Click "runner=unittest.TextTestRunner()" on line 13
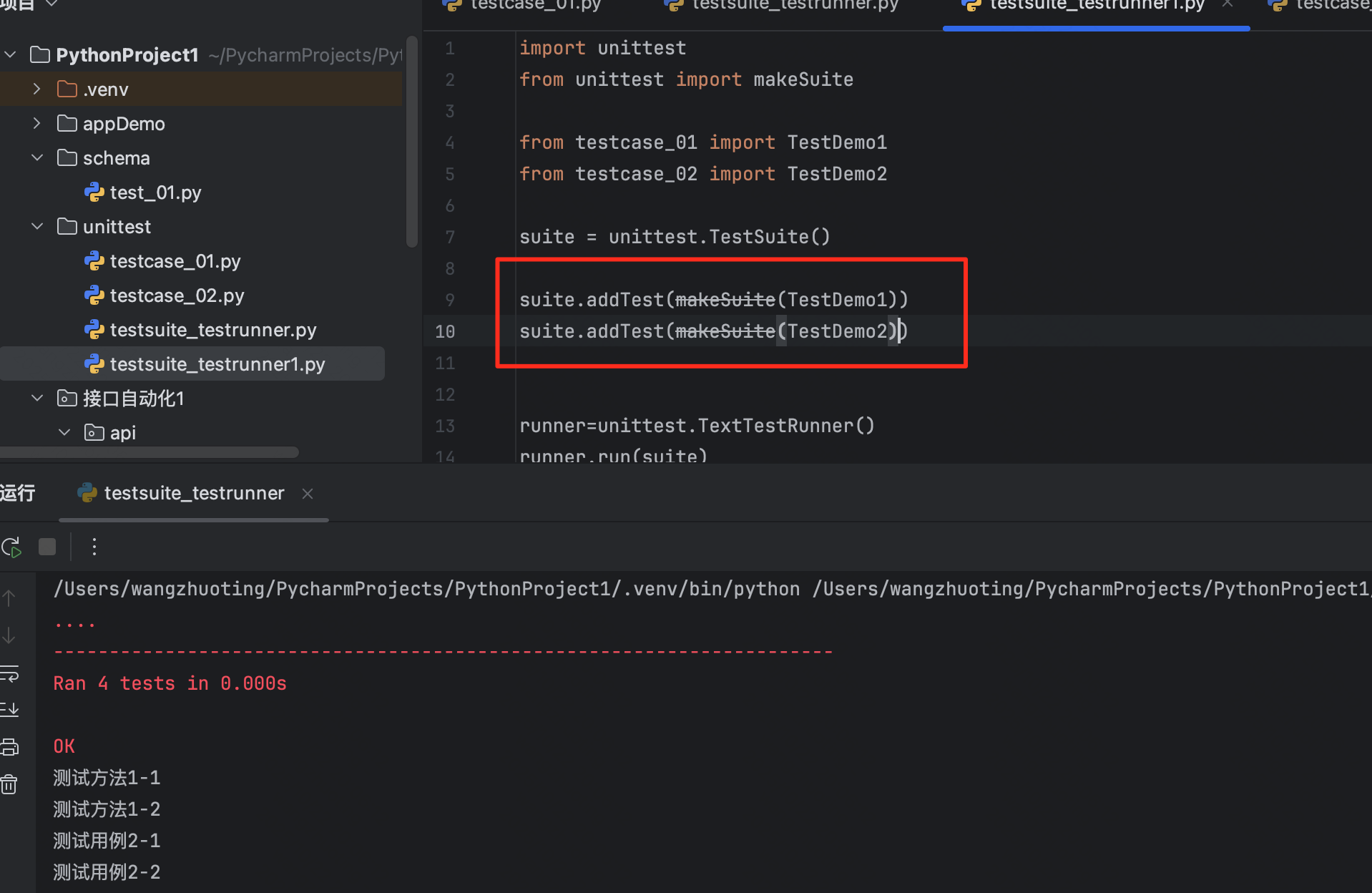 [x=697, y=426]
